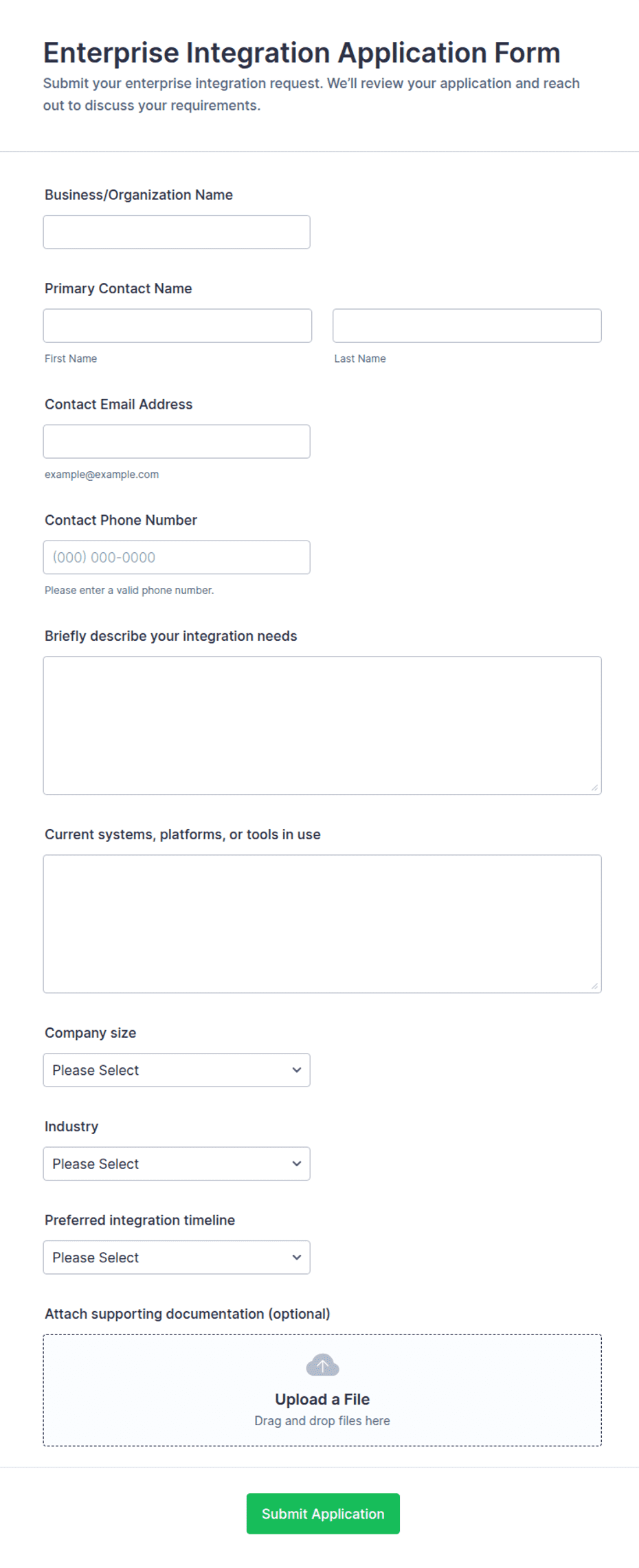
Task: Click the Company size dropdown chevron
Action: [x=297, y=1070]
